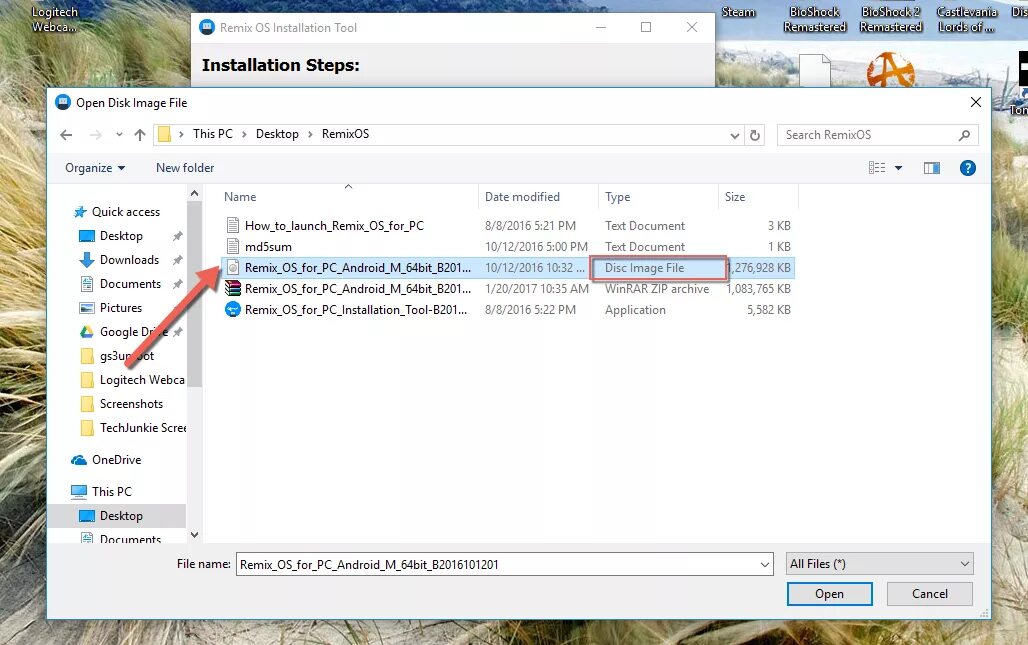The image size is (1028, 645).
Task: Refresh the RemixOS folder view
Action: [755, 135]
